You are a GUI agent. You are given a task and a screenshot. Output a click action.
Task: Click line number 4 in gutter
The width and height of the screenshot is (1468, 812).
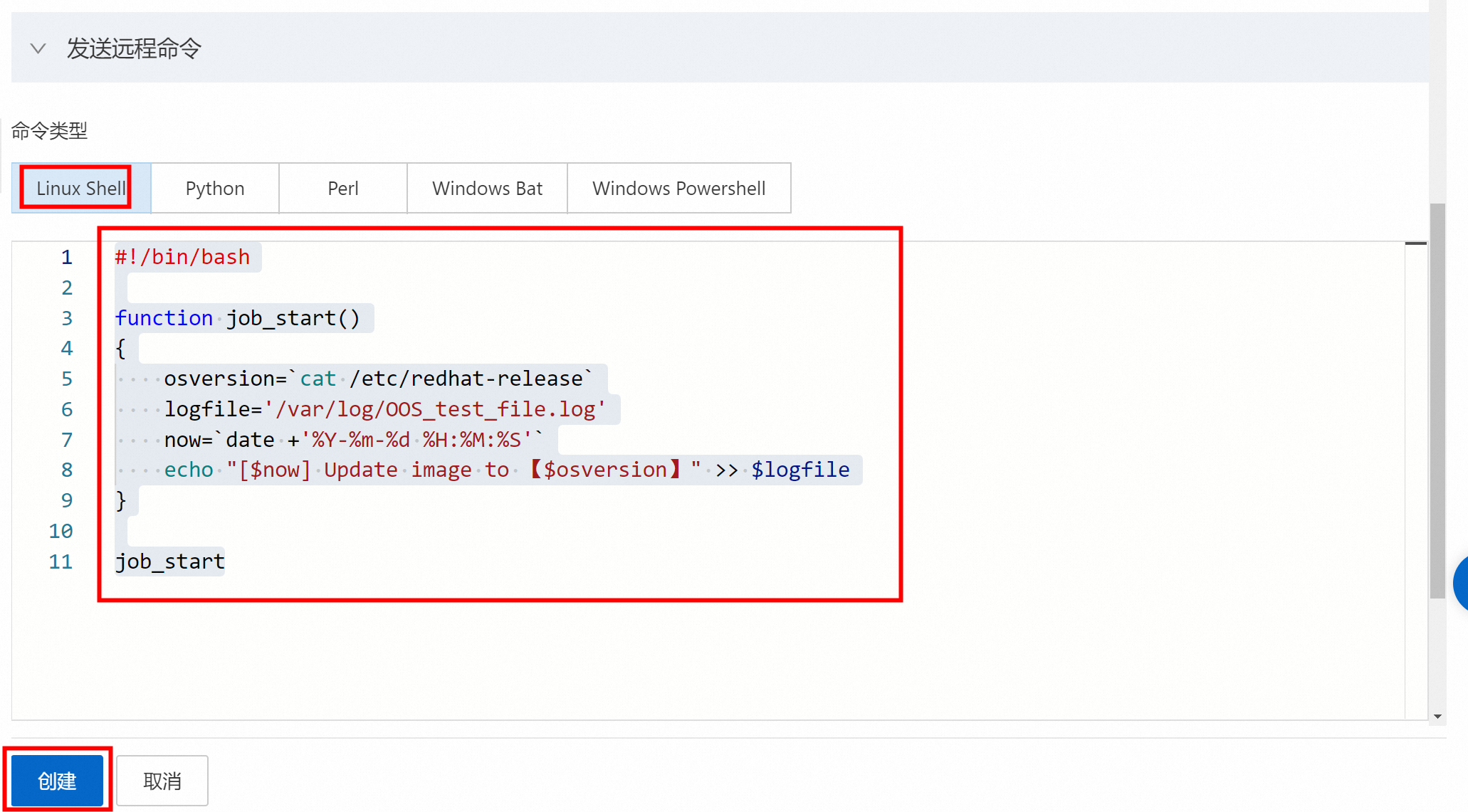66,348
